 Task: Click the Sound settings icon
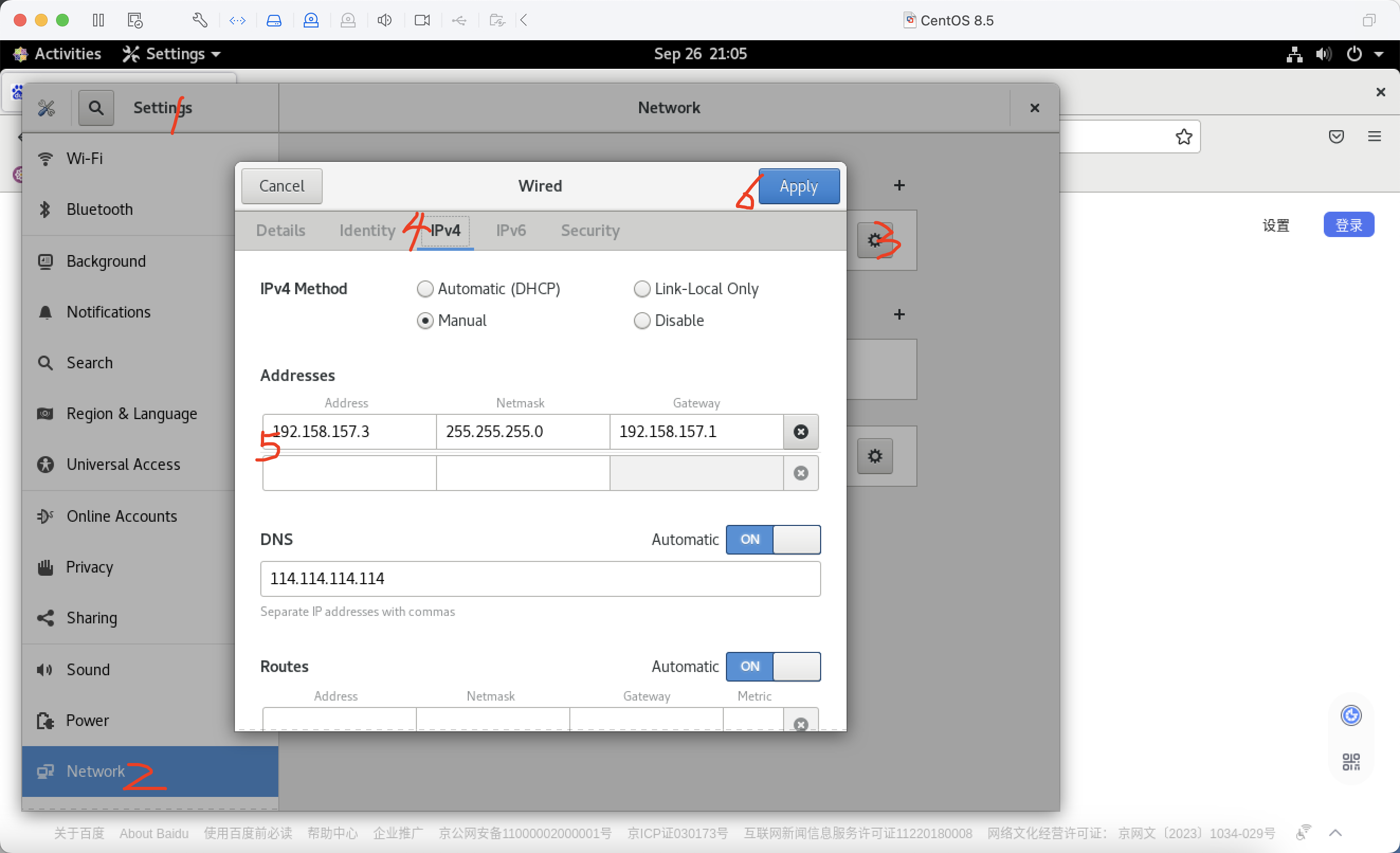tap(46, 669)
